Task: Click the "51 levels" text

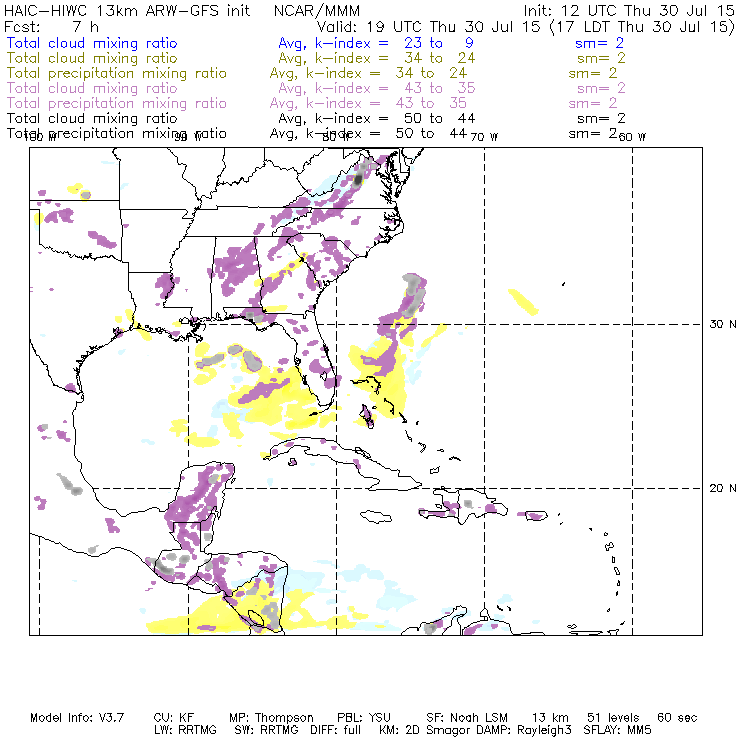Action: [613, 718]
